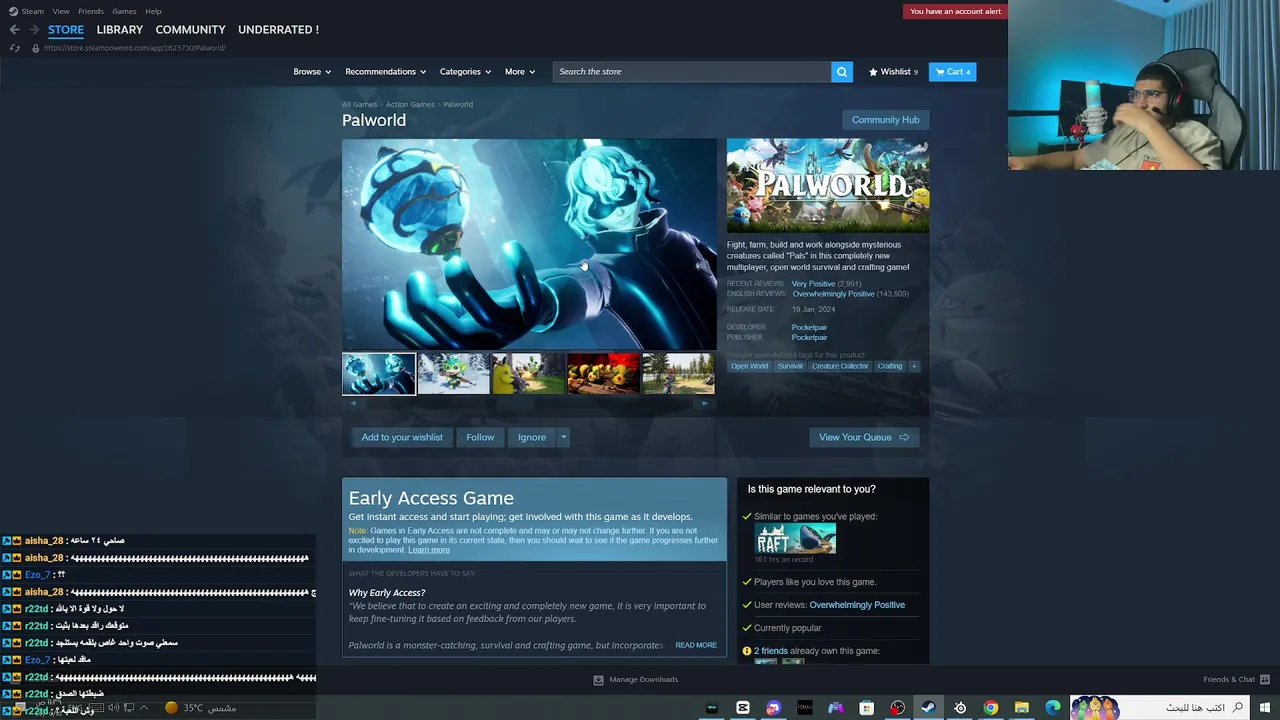This screenshot has height=720, width=1280.
Task: Click the Survival tag
Action: [790, 366]
